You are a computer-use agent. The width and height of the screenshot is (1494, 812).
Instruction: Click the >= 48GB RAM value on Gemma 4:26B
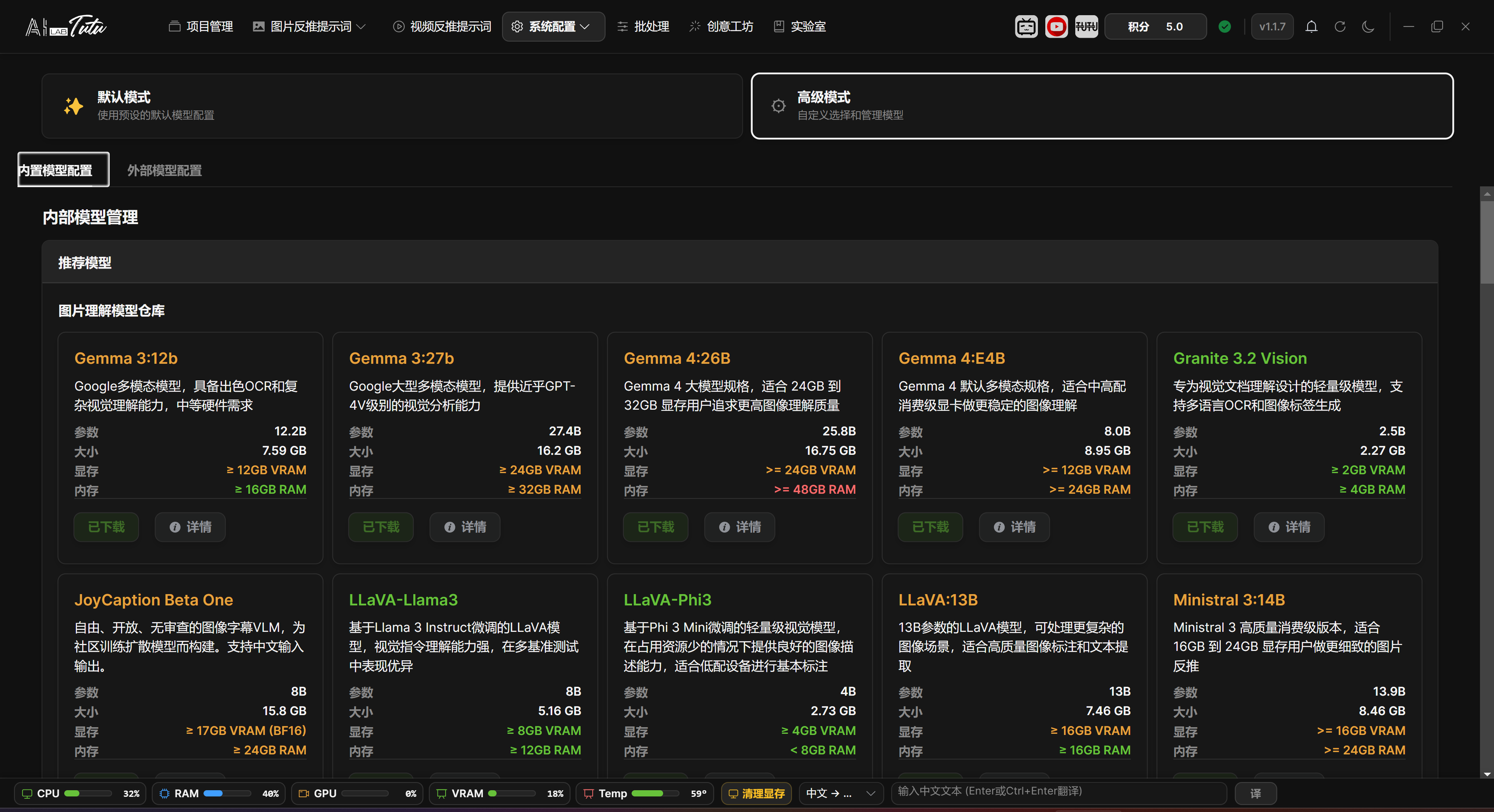click(815, 489)
